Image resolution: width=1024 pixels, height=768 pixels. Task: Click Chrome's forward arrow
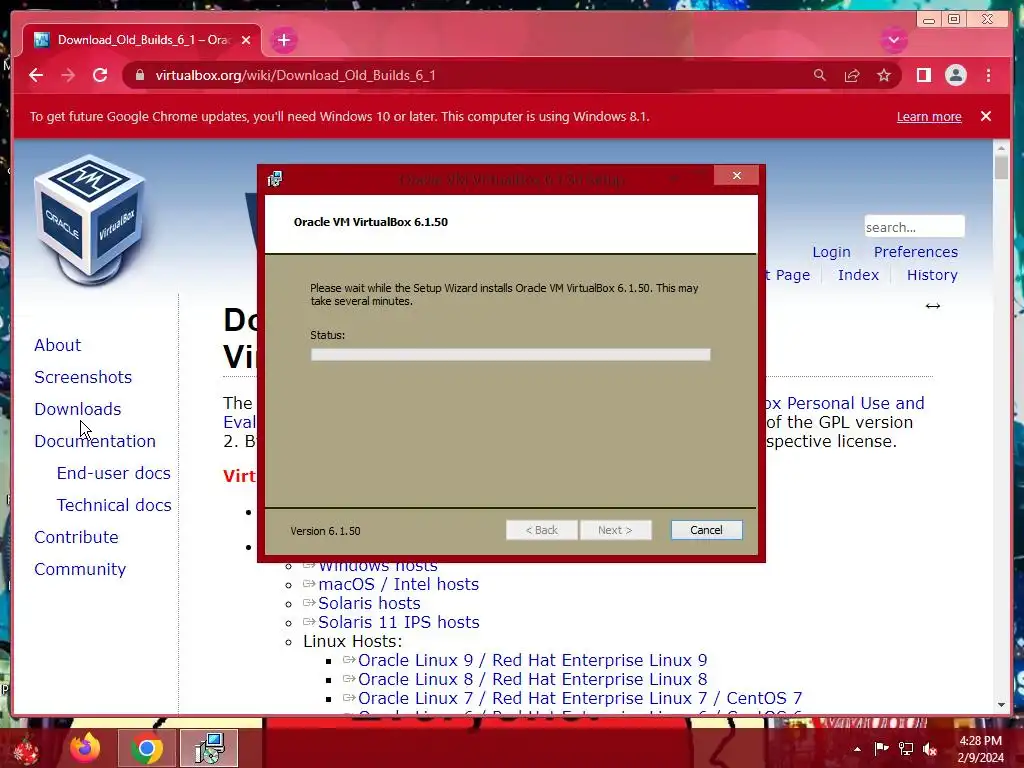[x=68, y=75]
